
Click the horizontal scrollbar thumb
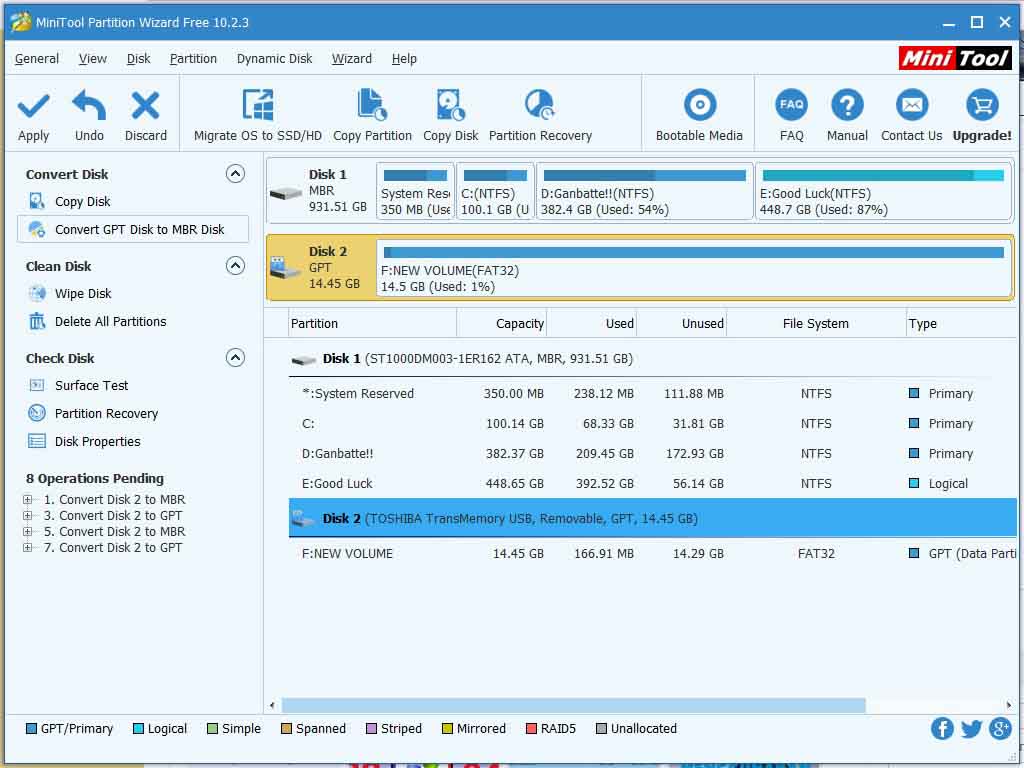[573, 705]
